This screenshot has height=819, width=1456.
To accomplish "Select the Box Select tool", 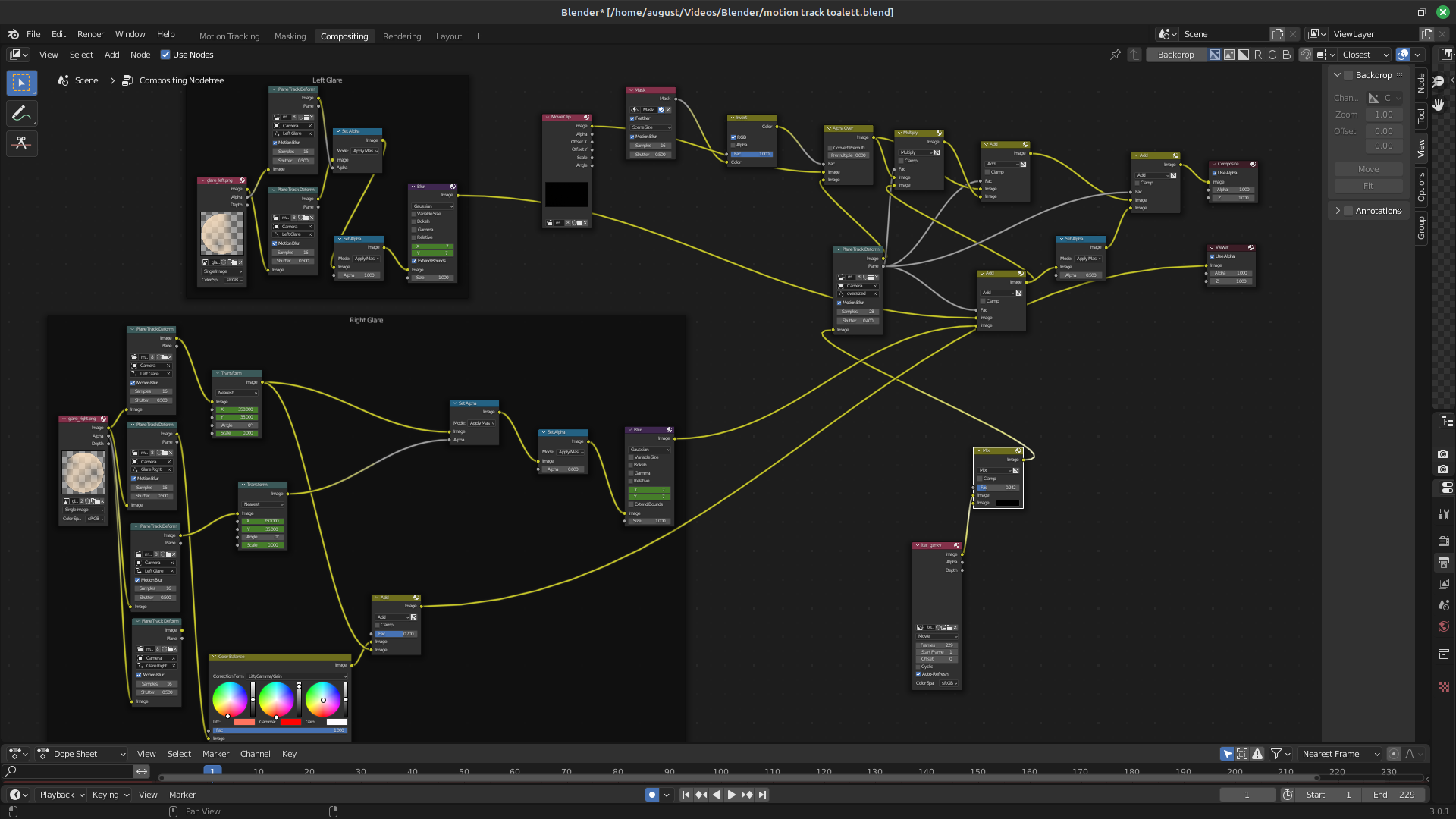I will coord(21,83).
